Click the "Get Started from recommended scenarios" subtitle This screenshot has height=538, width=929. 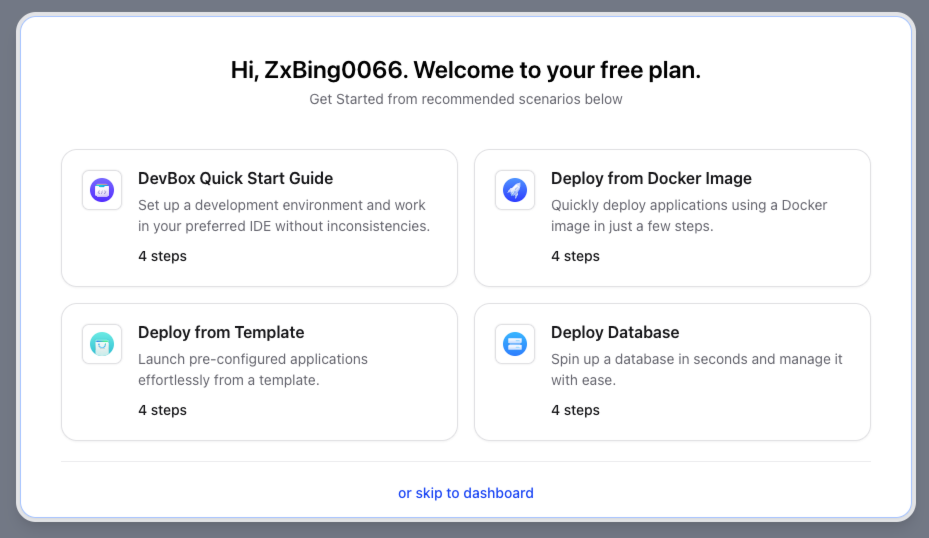tap(465, 99)
